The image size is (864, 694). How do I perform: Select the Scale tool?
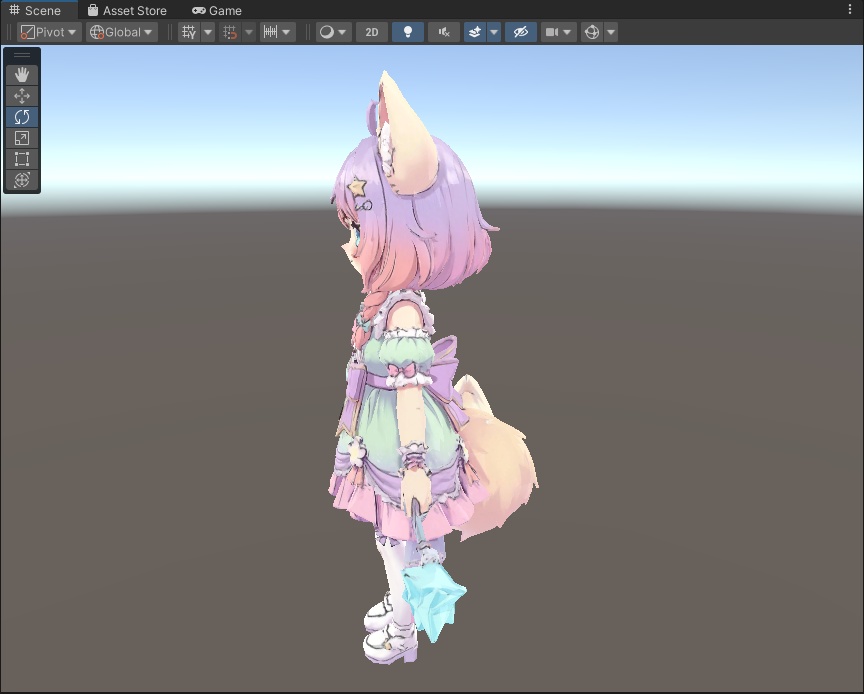coord(21,138)
